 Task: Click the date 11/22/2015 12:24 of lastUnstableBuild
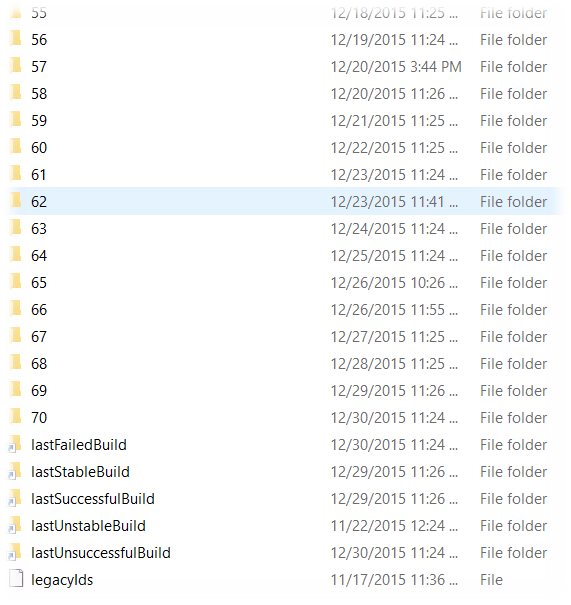point(394,526)
